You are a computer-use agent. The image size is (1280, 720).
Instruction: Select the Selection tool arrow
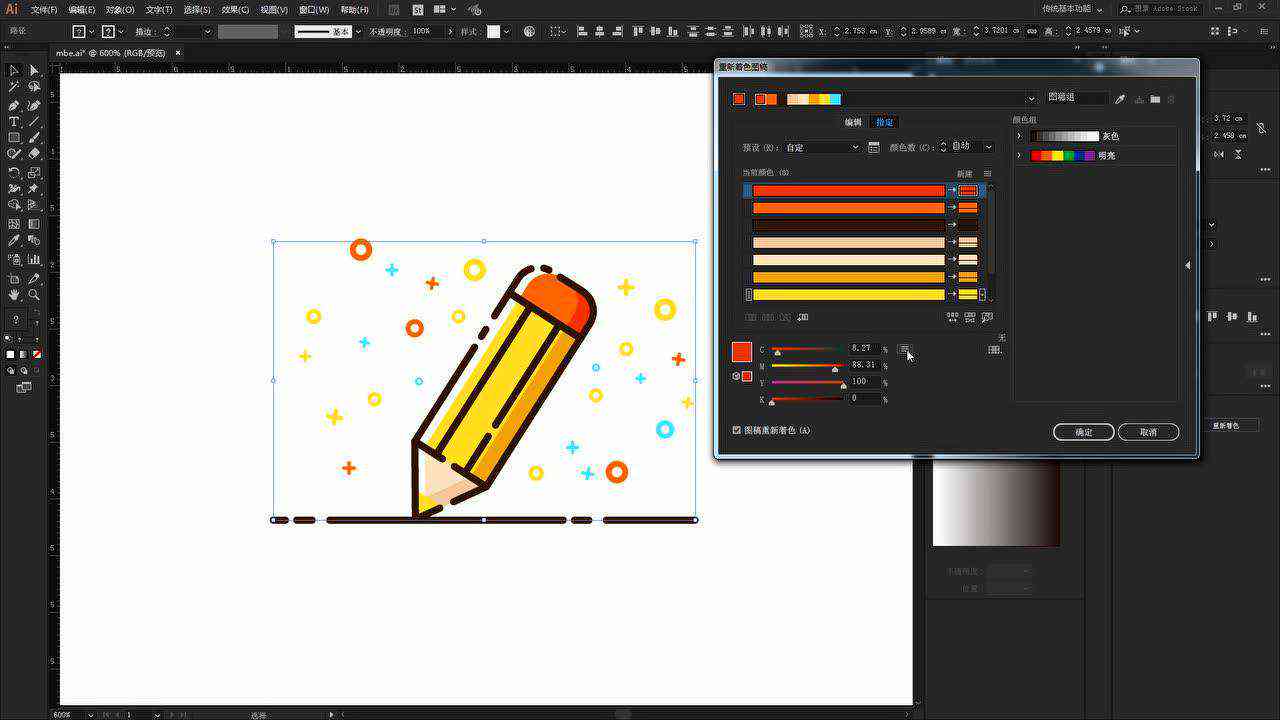pyautogui.click(x=14, y=70)
